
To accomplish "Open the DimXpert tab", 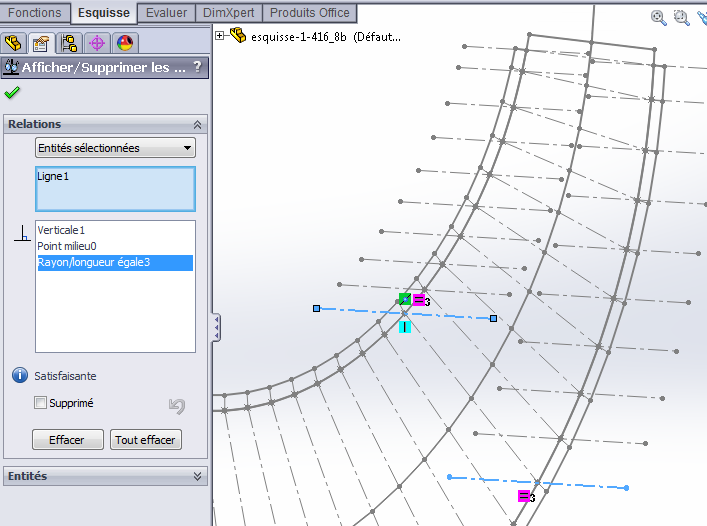I will coord(229,13).
